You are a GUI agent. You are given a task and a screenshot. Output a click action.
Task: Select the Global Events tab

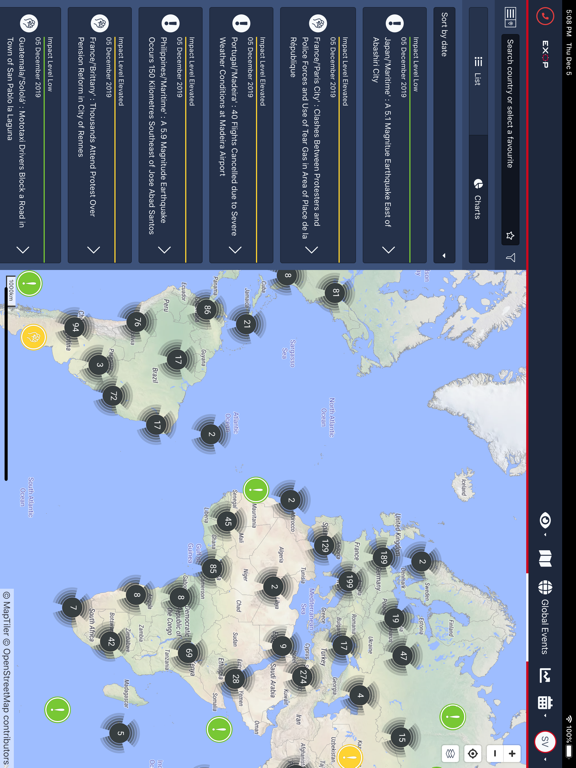[x=545, y=618]
